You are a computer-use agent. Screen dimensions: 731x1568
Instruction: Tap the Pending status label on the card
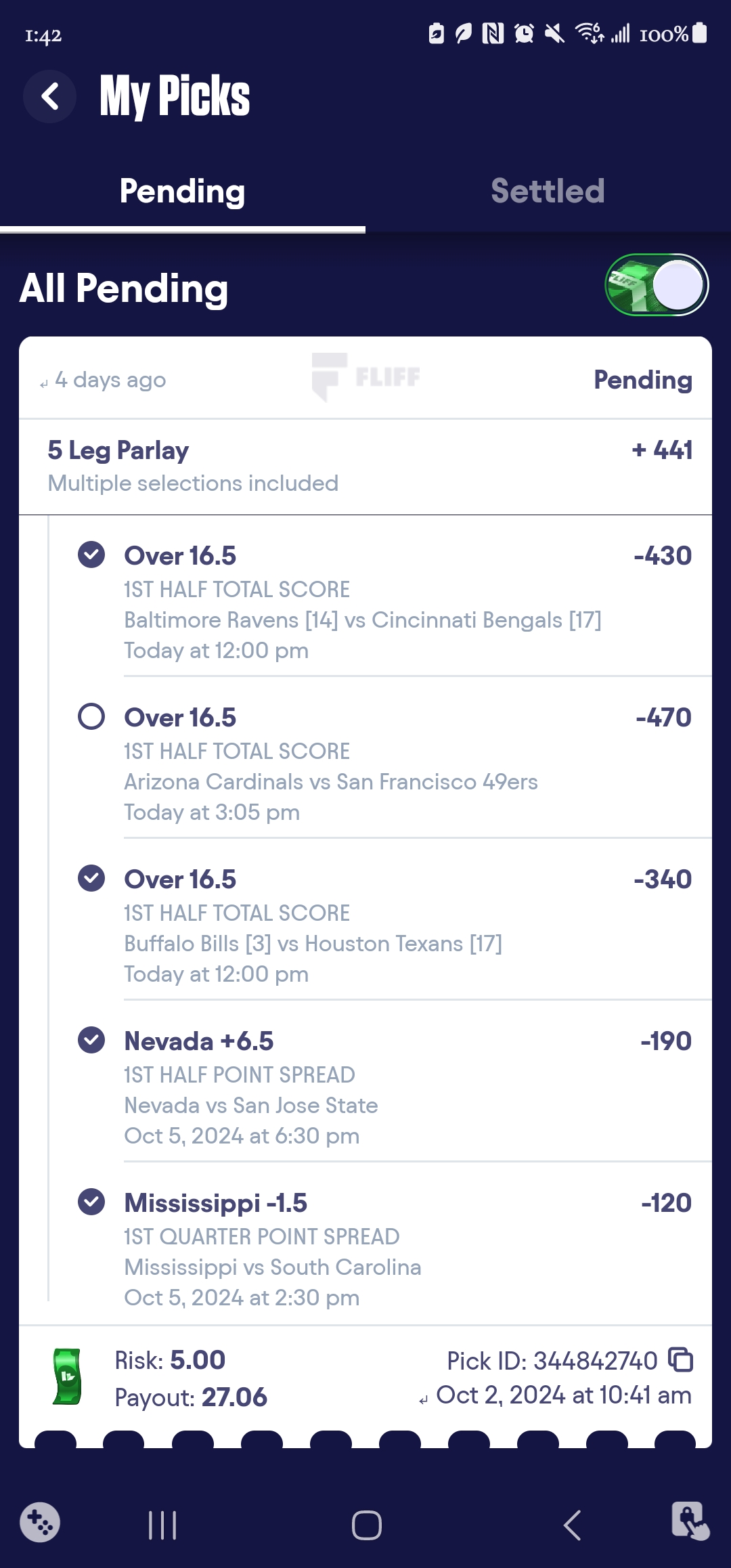click(642, 380)
